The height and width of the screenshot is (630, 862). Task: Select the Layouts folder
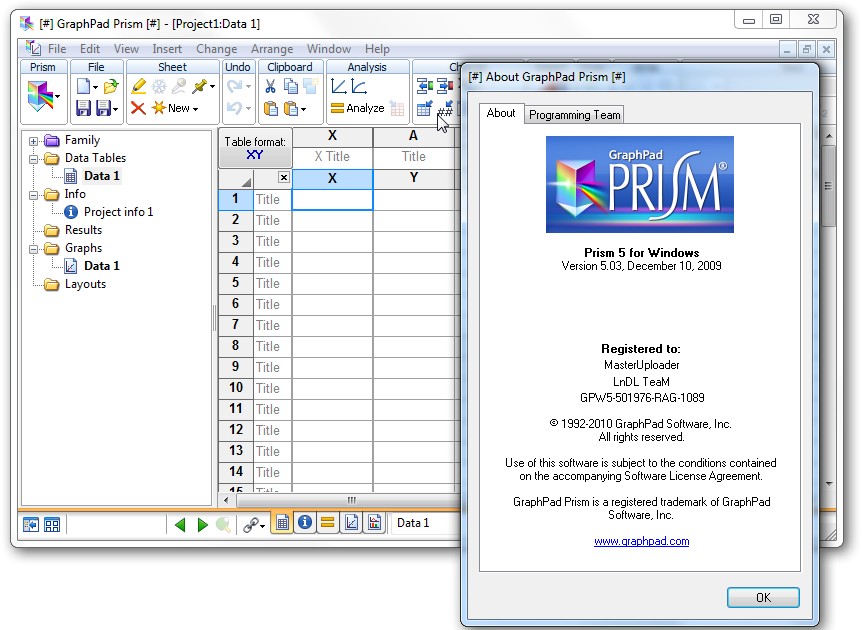click(85, 284)
